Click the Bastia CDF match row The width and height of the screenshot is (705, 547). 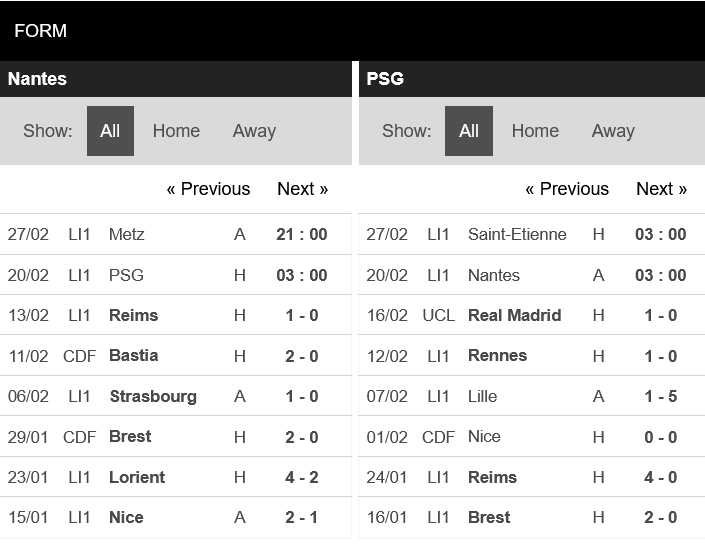tap(176, 356)
